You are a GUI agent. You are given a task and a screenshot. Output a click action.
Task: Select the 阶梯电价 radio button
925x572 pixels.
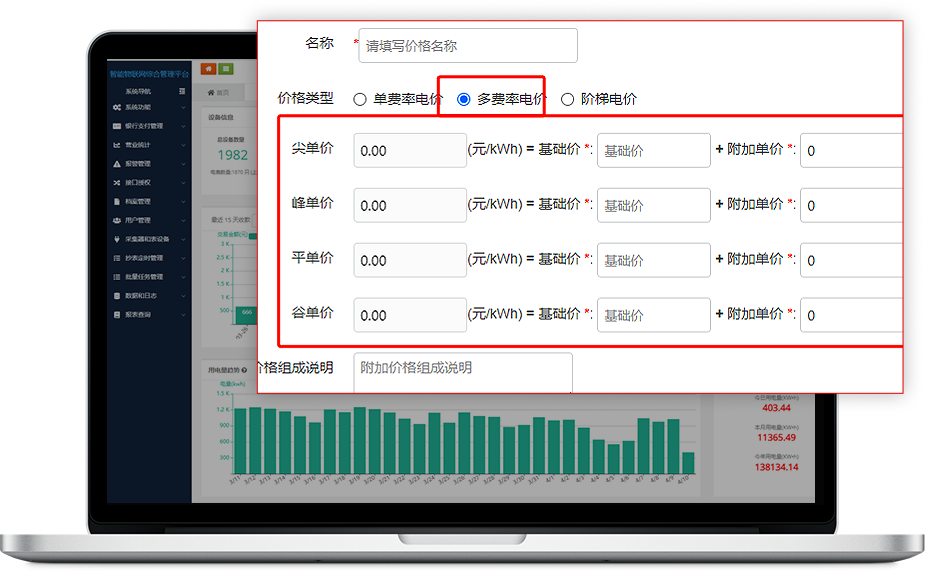tap(568, 100)
